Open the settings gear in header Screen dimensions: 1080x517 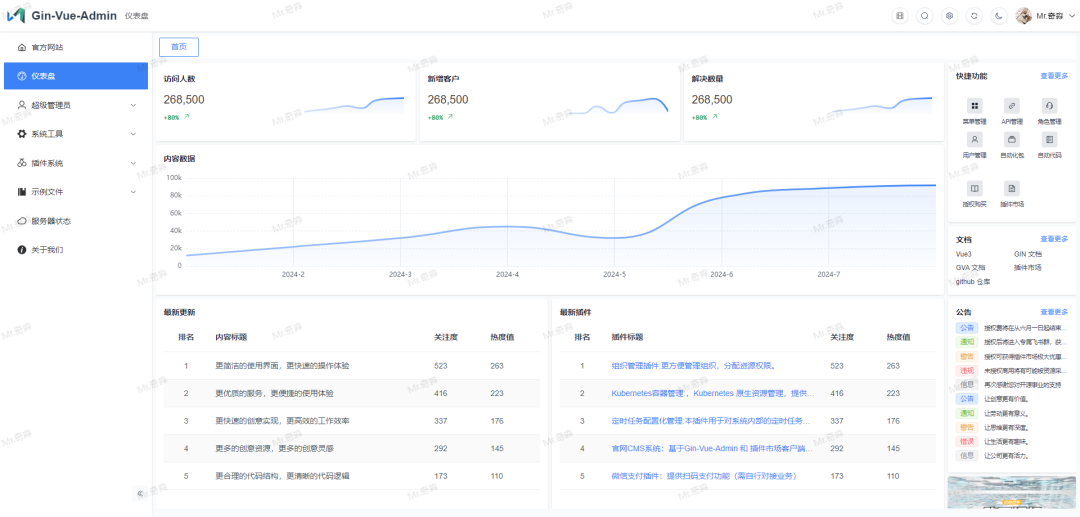949,16
